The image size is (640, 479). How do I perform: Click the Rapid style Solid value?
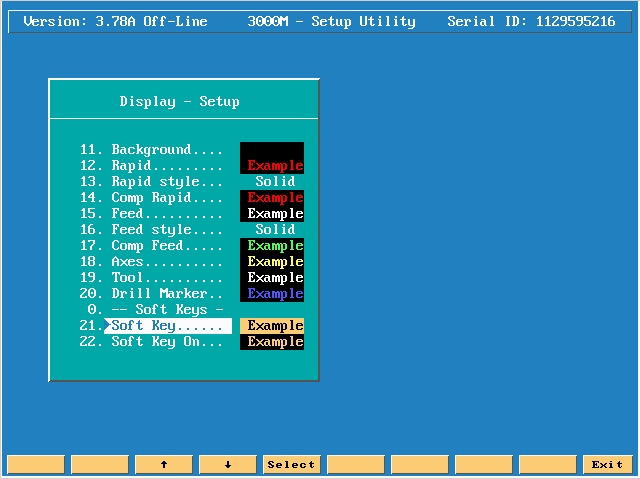click(275, 182)
